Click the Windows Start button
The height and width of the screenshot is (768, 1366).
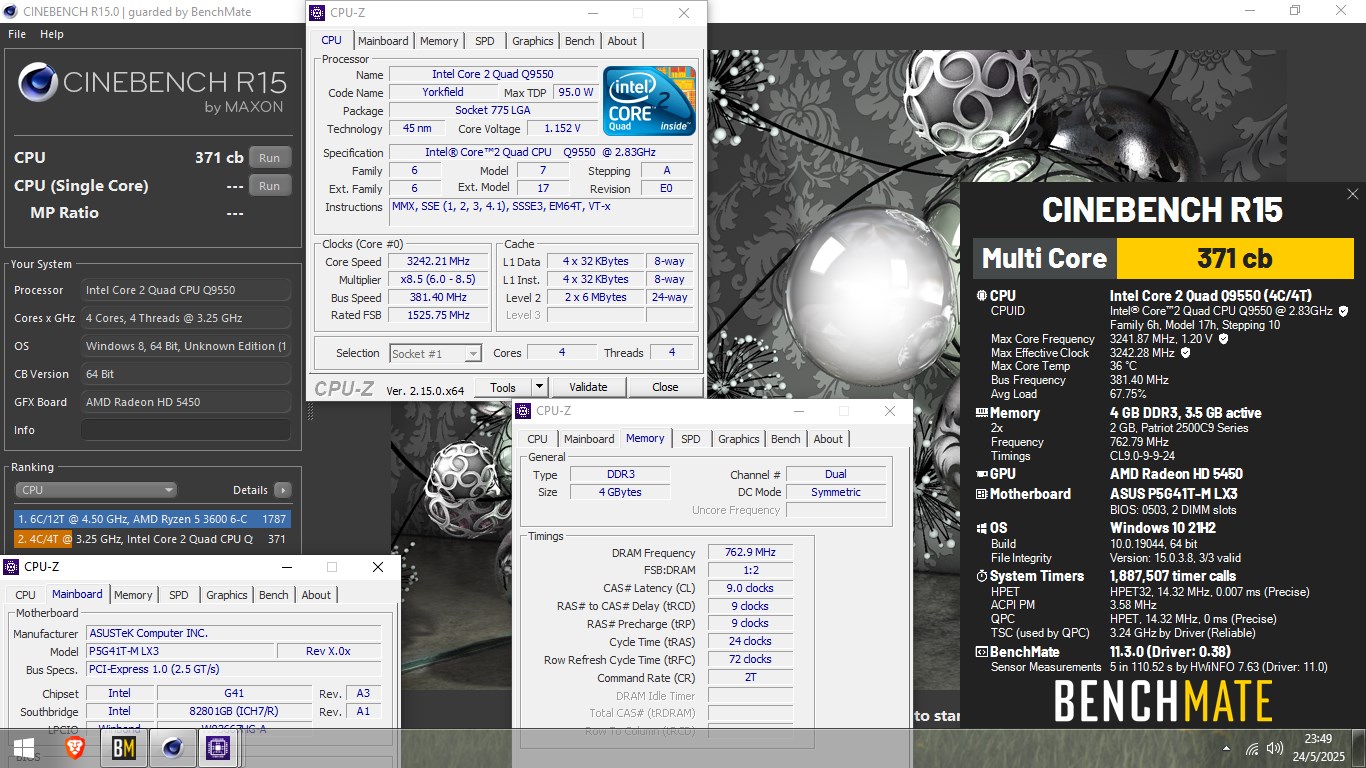[x=24, y=748]
